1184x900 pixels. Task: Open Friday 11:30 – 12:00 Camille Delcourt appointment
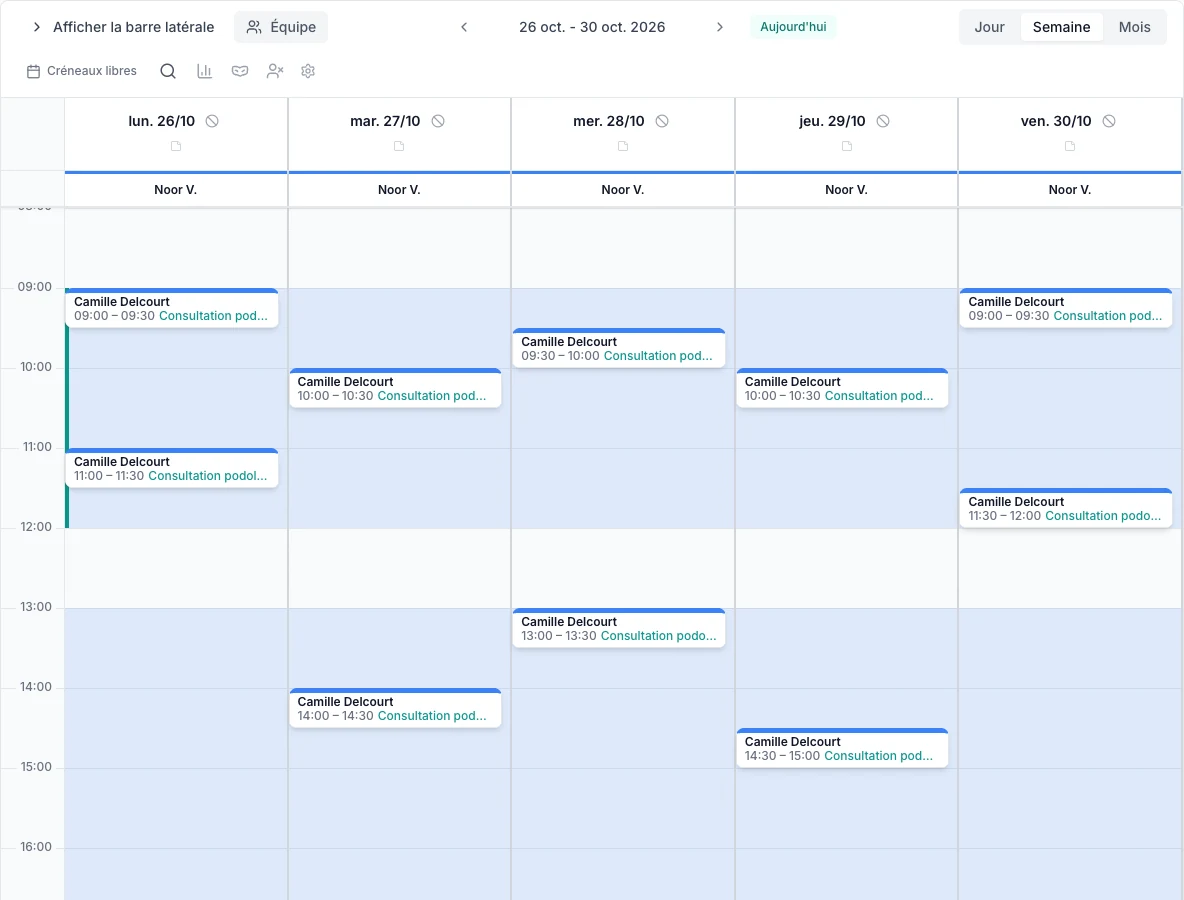point(1065,508)
